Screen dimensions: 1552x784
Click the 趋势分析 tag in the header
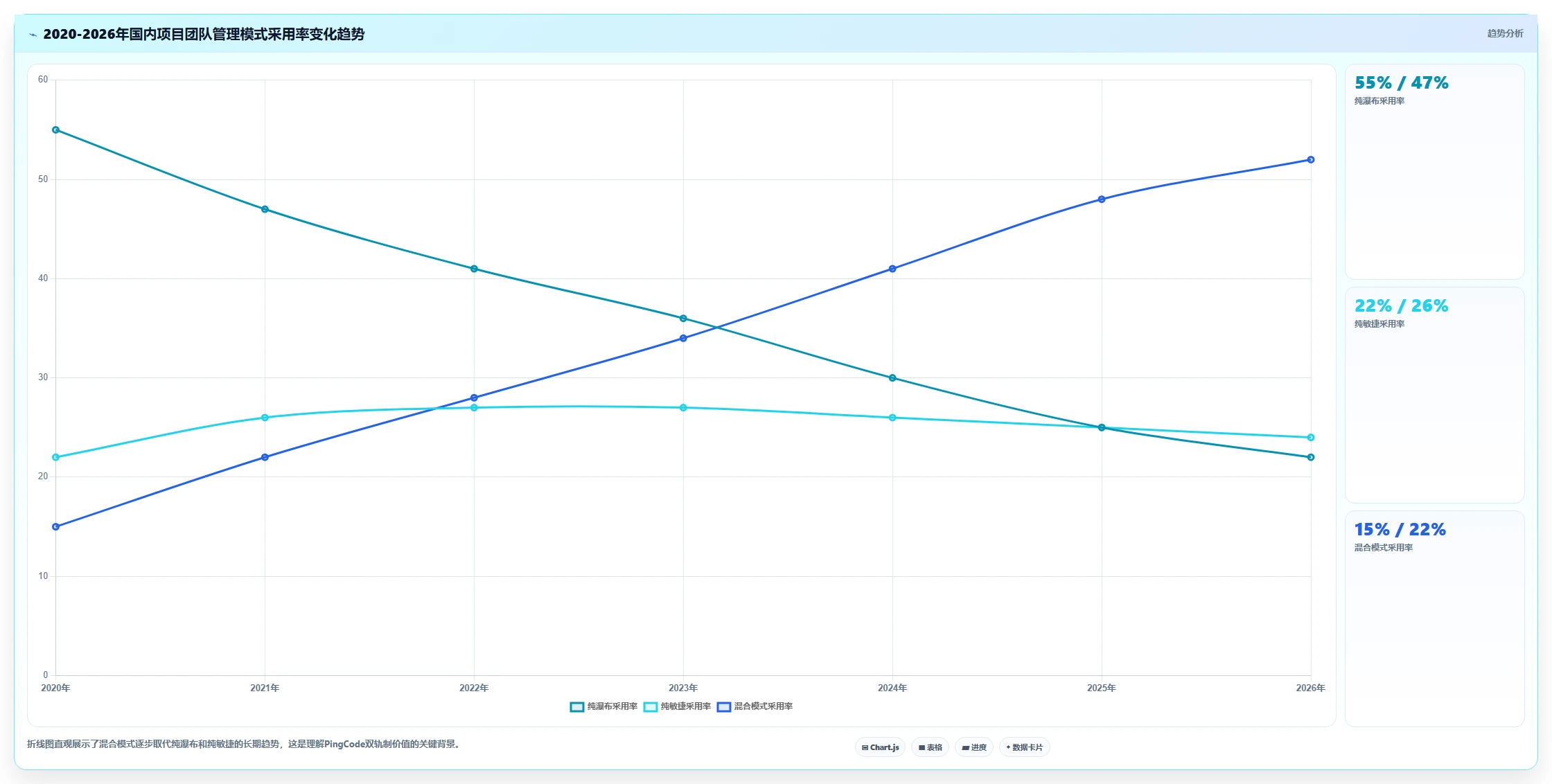tap(1505, 33)
